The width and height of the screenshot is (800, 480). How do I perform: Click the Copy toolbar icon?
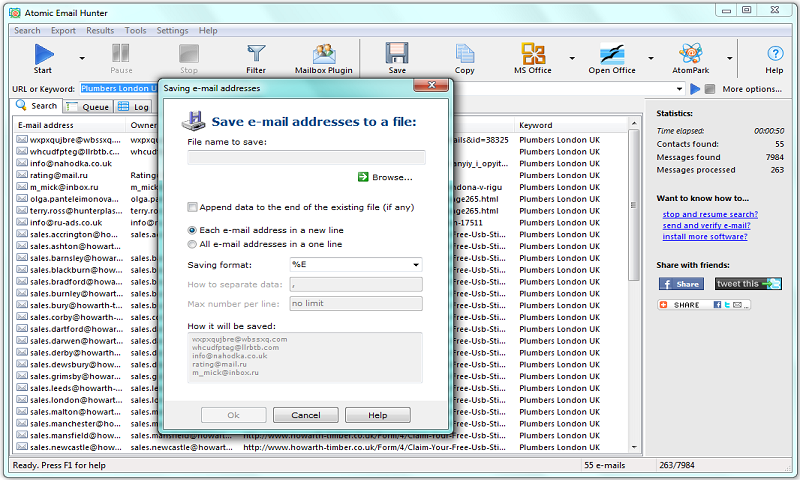(x=464, y=56)
